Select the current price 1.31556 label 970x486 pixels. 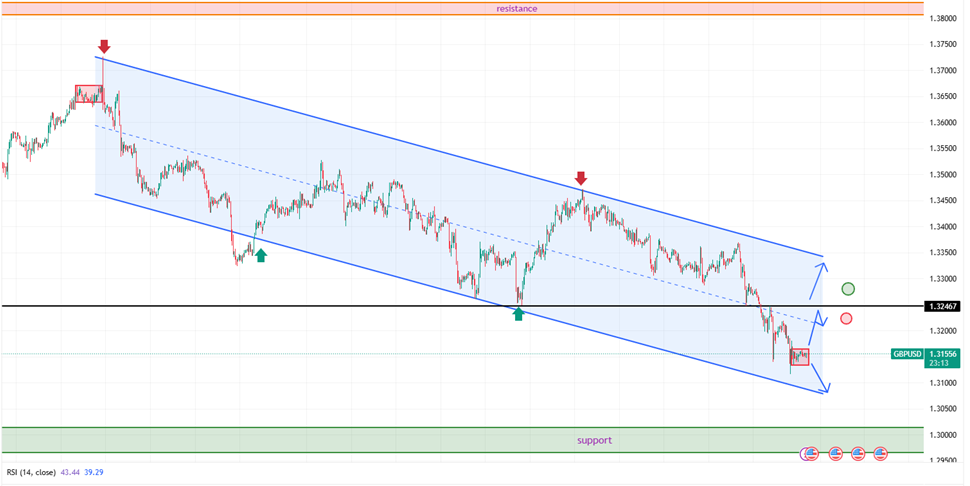tap(943, 354)
